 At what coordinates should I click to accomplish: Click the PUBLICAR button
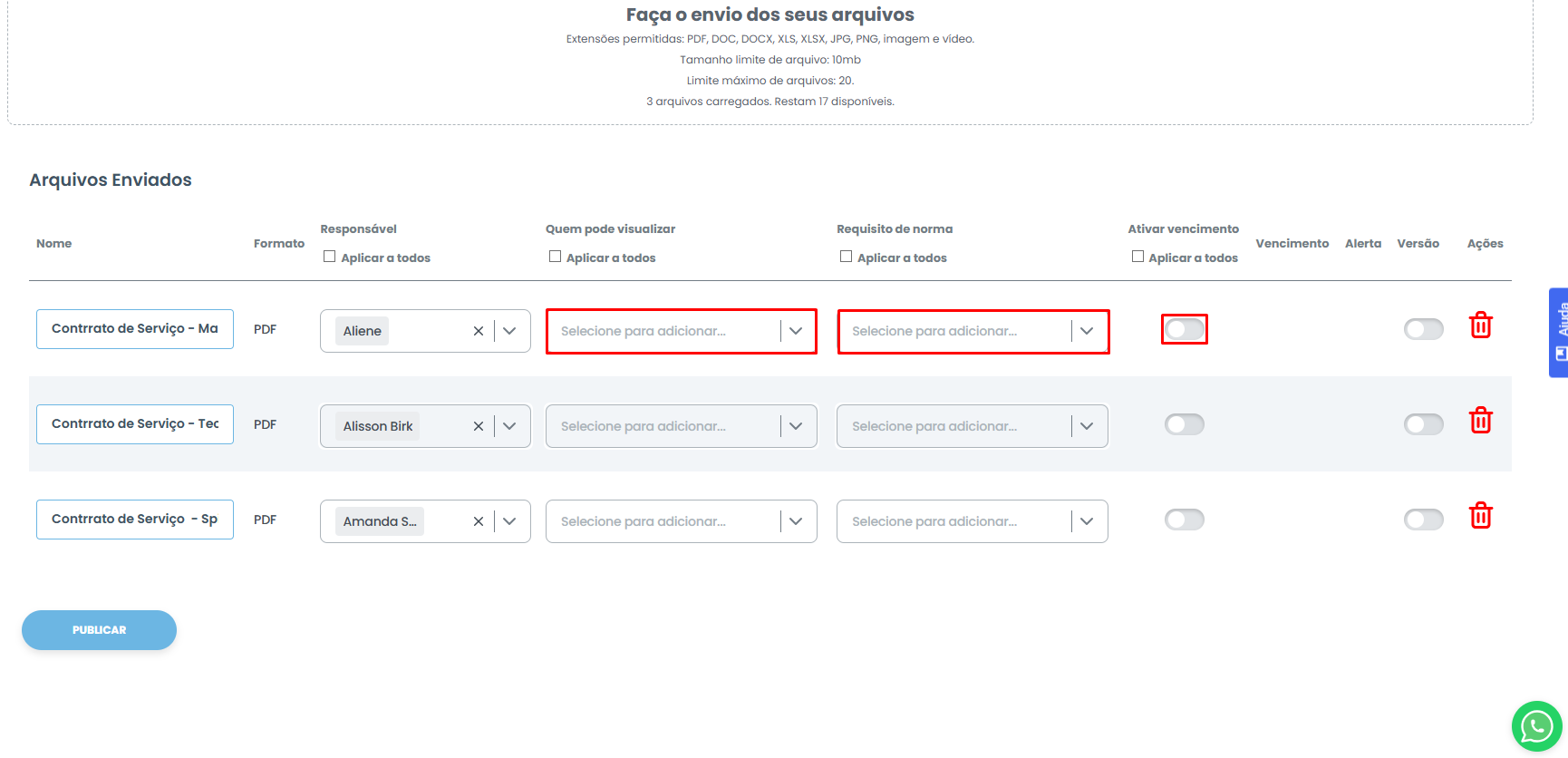coord(99,630)
